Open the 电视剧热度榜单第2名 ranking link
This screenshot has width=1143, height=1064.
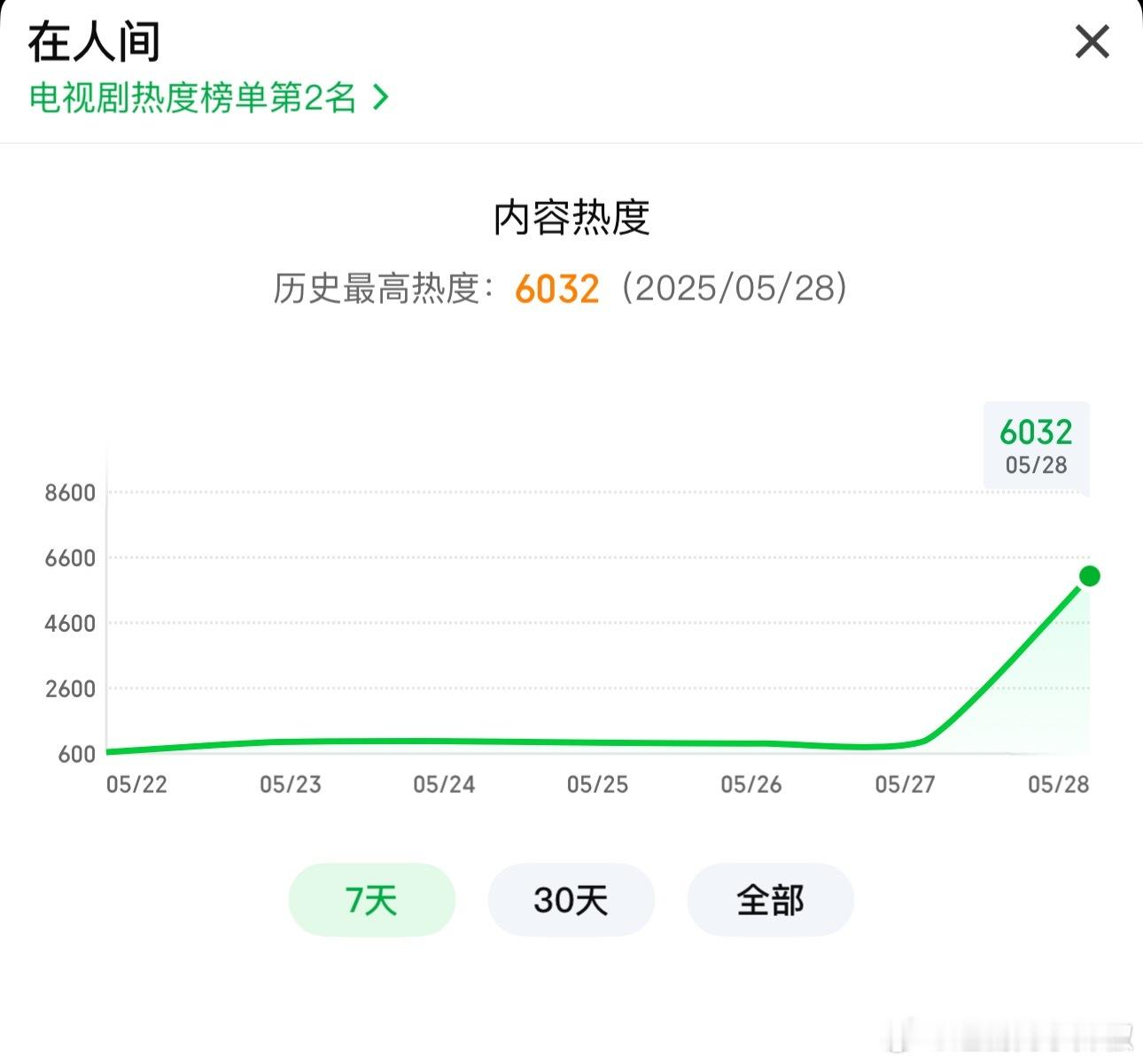(192, 97)
